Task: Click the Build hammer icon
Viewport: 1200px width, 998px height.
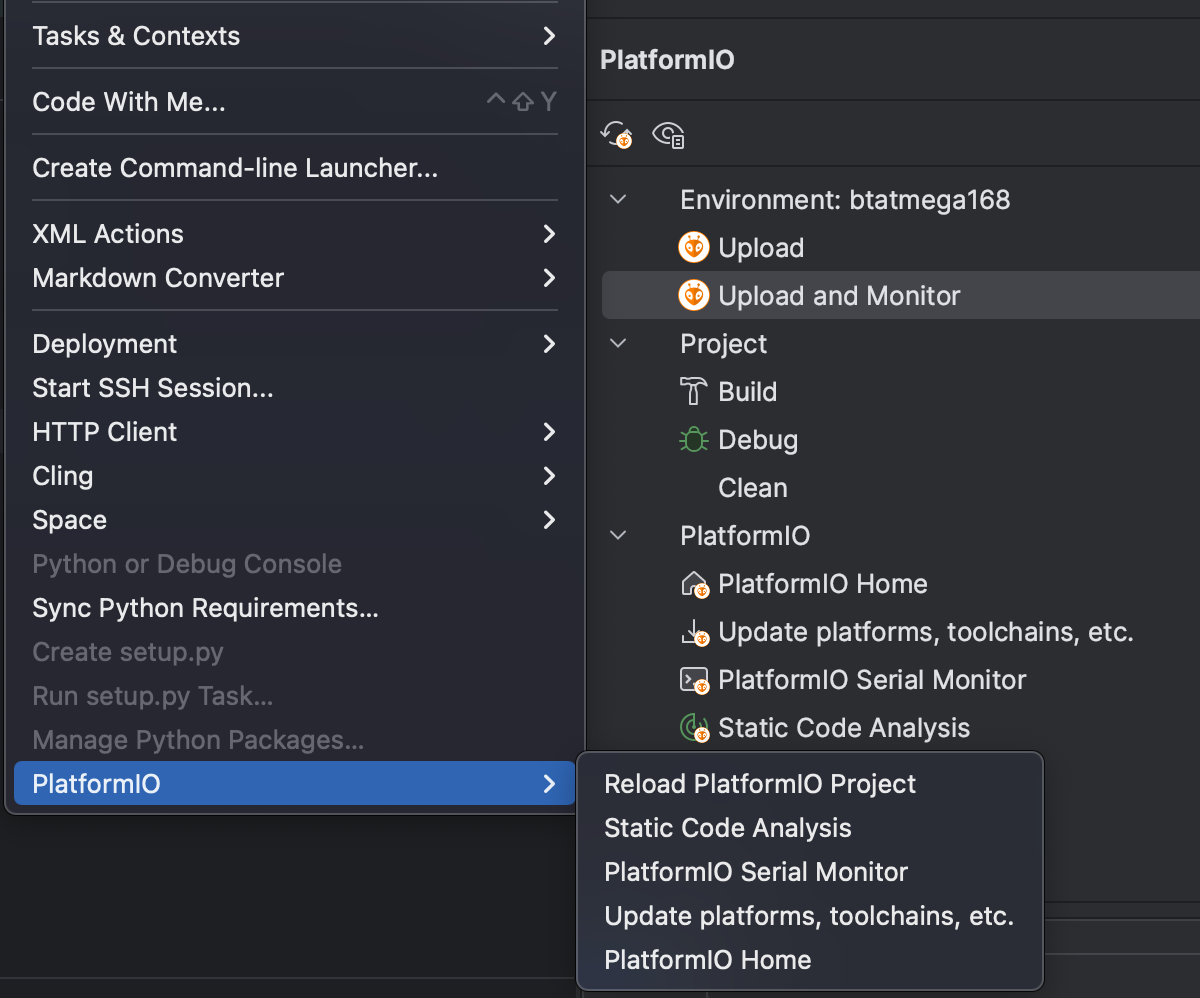Action: tap(693, 392)
